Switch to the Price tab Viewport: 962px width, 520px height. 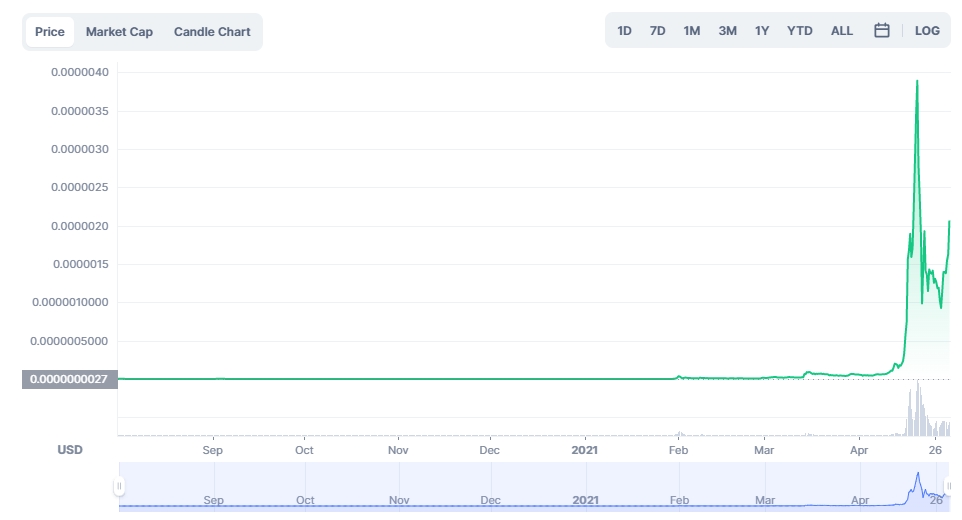50,32
